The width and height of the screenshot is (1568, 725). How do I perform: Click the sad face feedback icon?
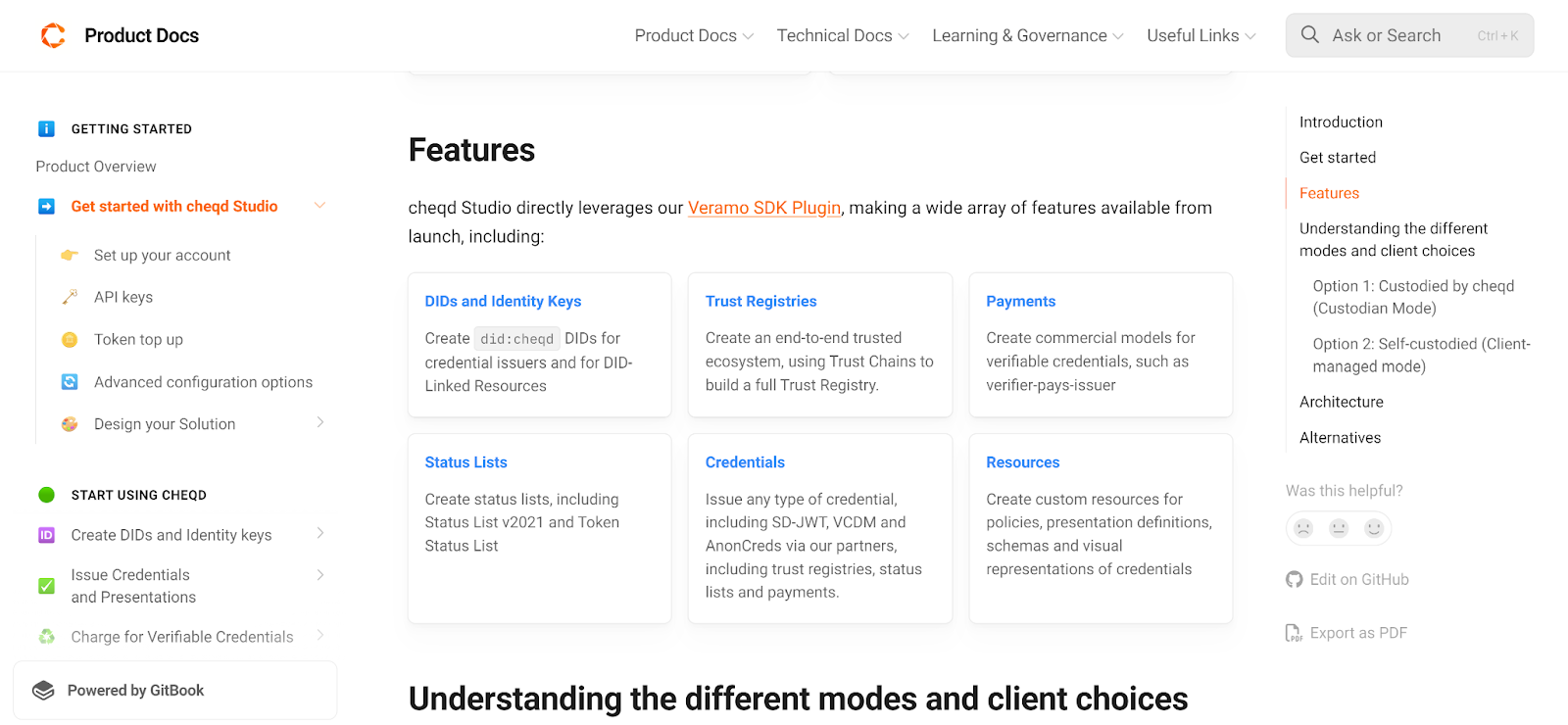(x=1303, y=529)
